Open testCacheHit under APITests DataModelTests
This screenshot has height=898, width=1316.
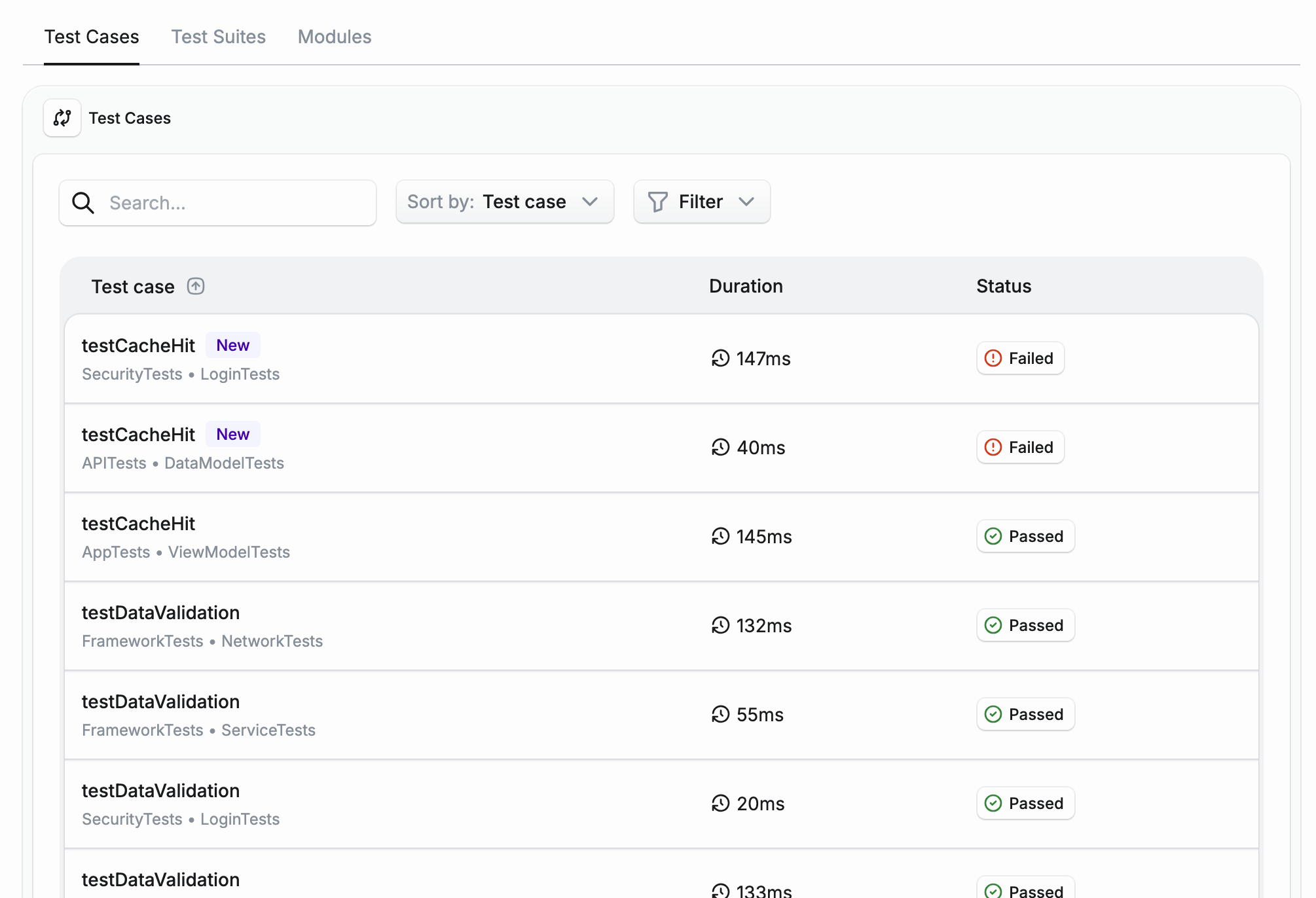click(138, 435)
